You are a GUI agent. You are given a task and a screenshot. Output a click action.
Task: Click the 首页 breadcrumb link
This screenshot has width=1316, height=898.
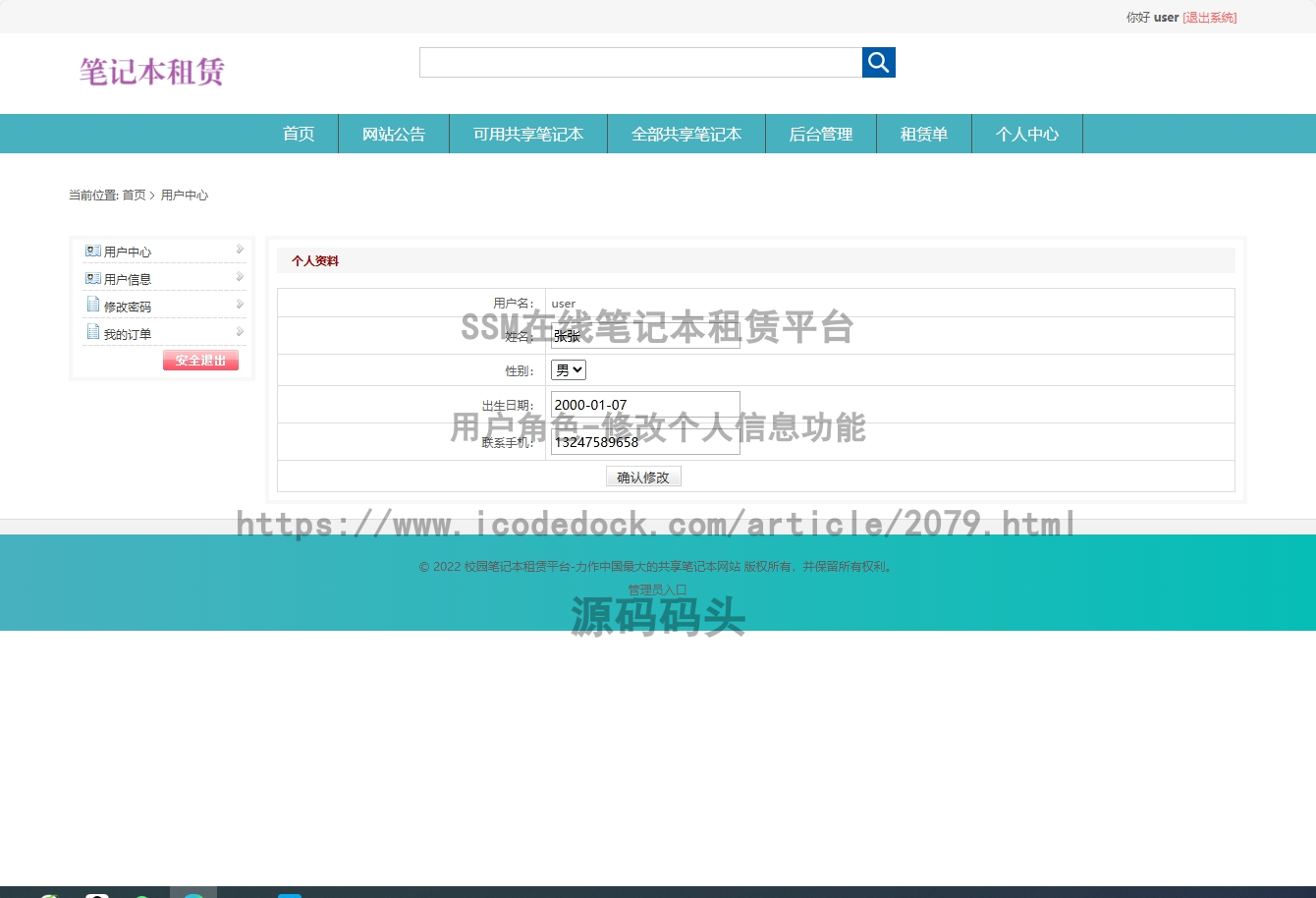click(x=134, y=196)
